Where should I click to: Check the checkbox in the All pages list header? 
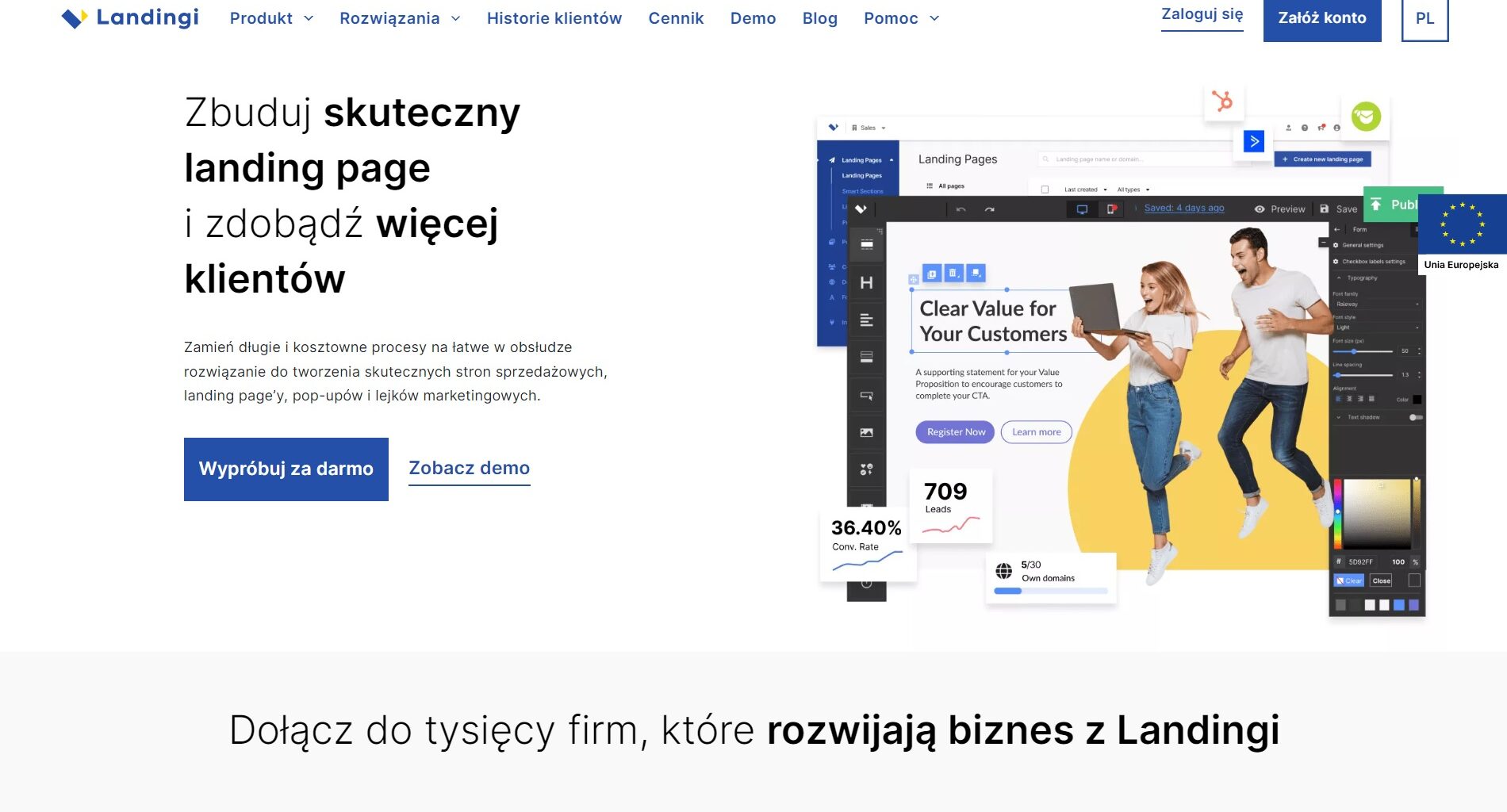point(1044,188)
